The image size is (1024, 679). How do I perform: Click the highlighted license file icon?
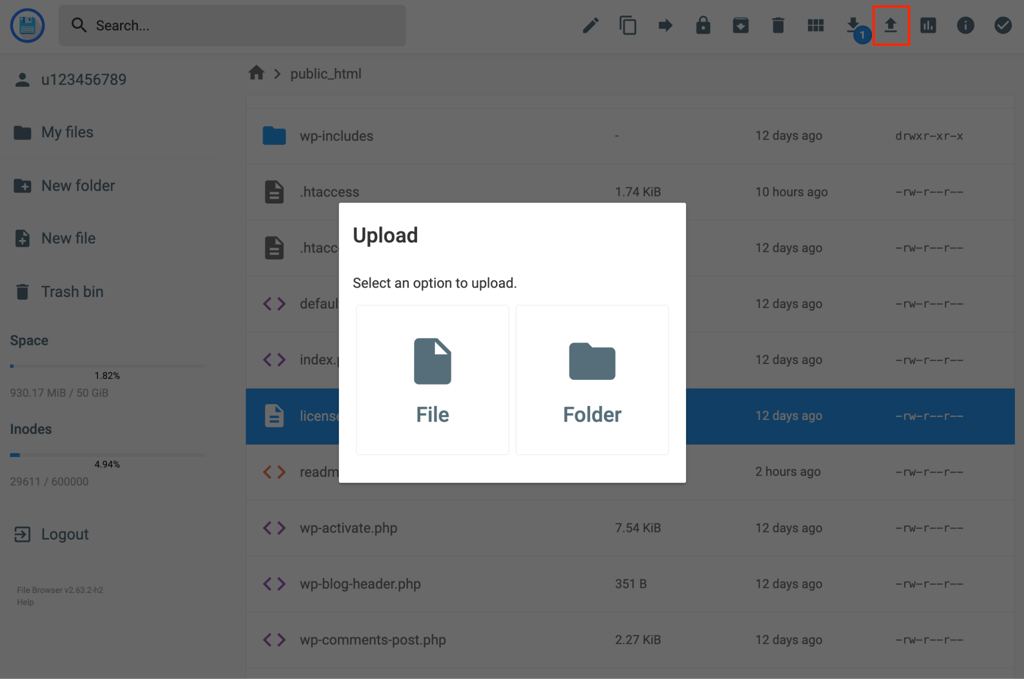coord(274,416)
